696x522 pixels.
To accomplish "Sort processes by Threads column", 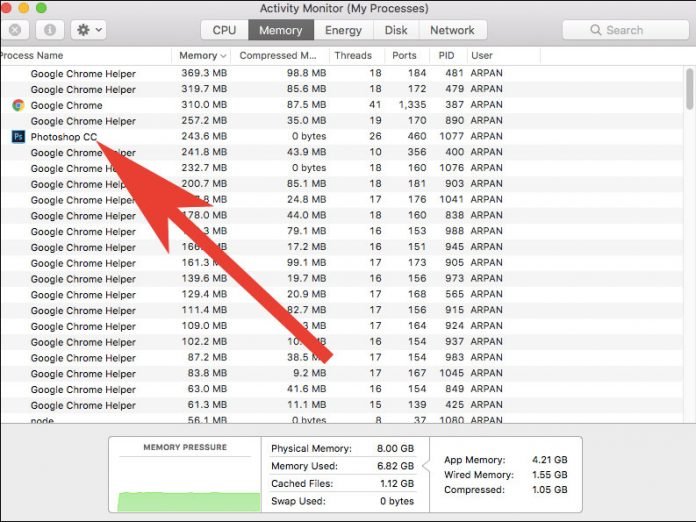I will 352,56.
